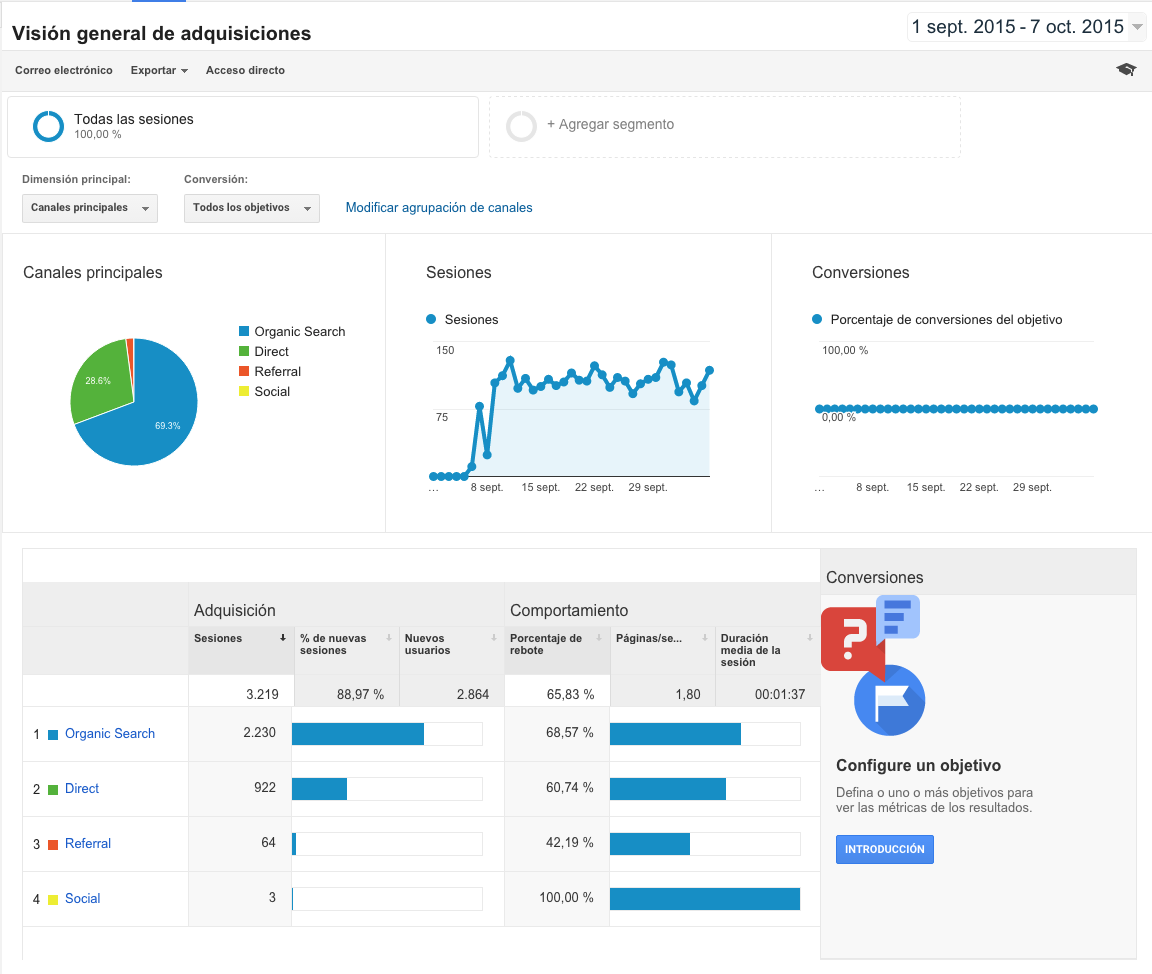
Task: Click the Sesiones chart legend dot
Action: click(x=431, y=319)
